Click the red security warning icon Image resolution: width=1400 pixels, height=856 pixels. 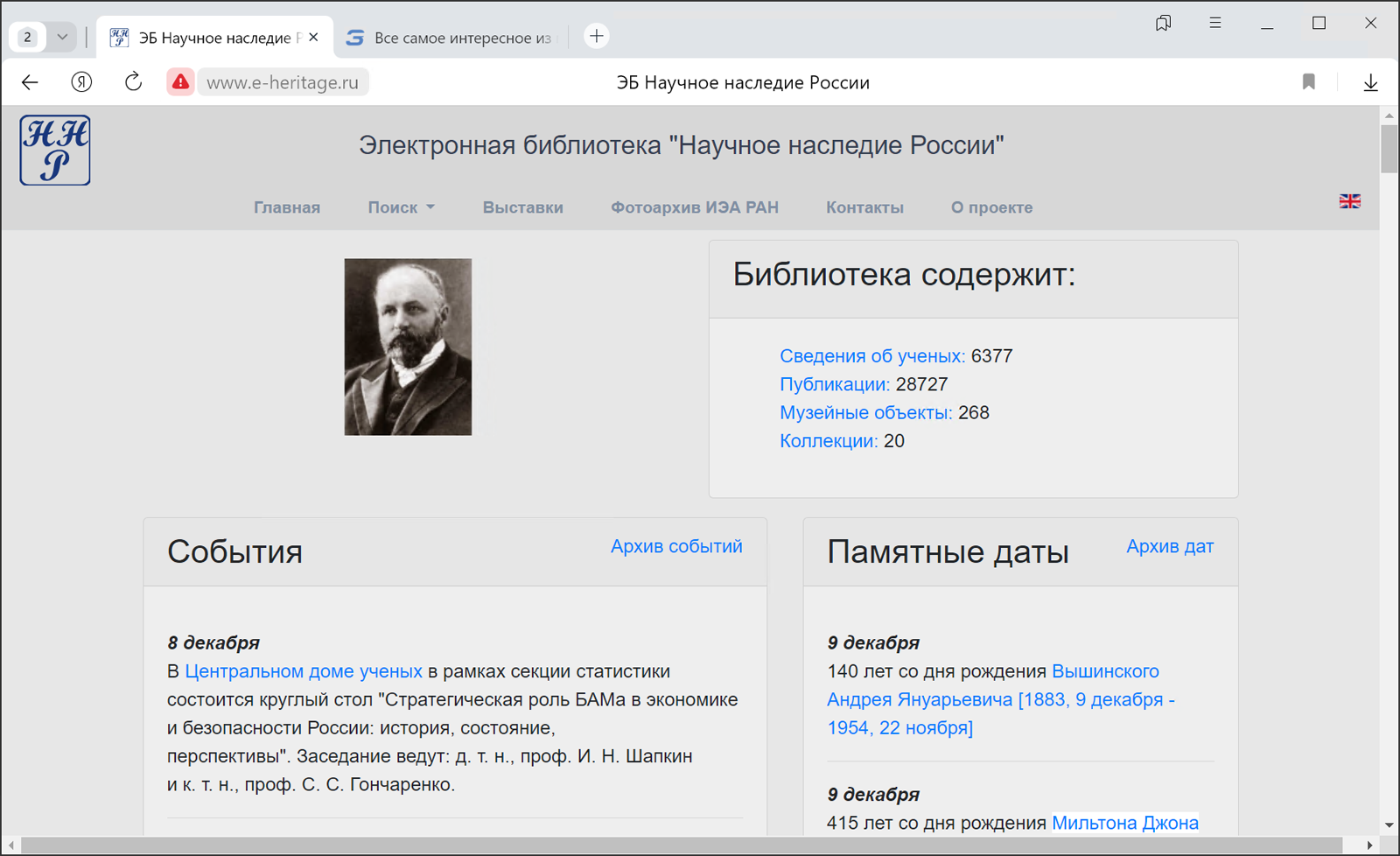tap(180, 82)
